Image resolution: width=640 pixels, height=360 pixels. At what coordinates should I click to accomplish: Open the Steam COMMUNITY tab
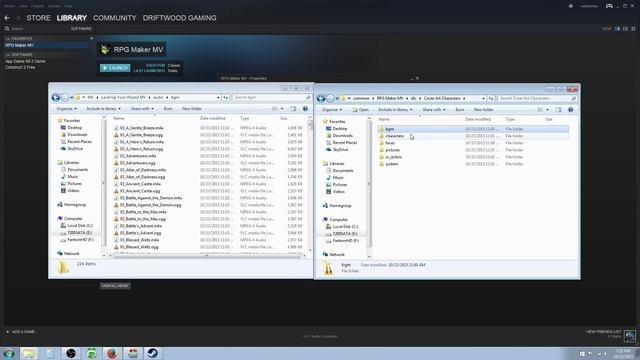pyautogui.click(x=115, y=18)
